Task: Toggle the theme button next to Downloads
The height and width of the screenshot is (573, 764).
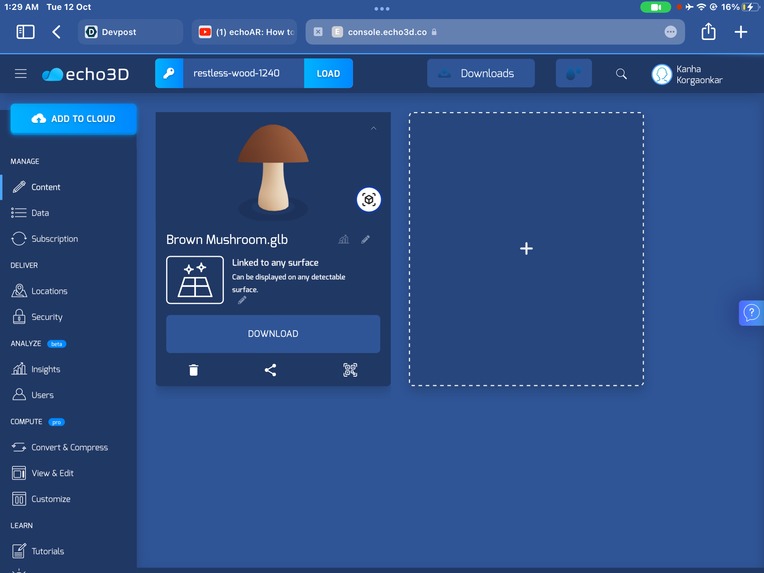Action: pos(573,73)
